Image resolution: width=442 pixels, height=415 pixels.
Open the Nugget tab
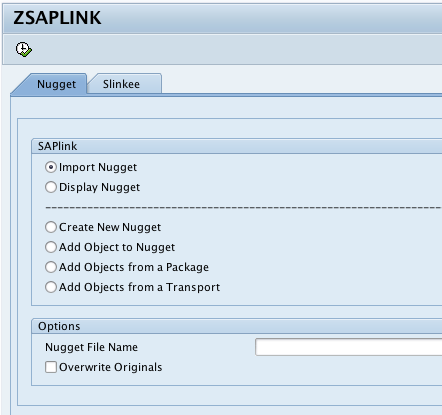[x=56, y=84]
